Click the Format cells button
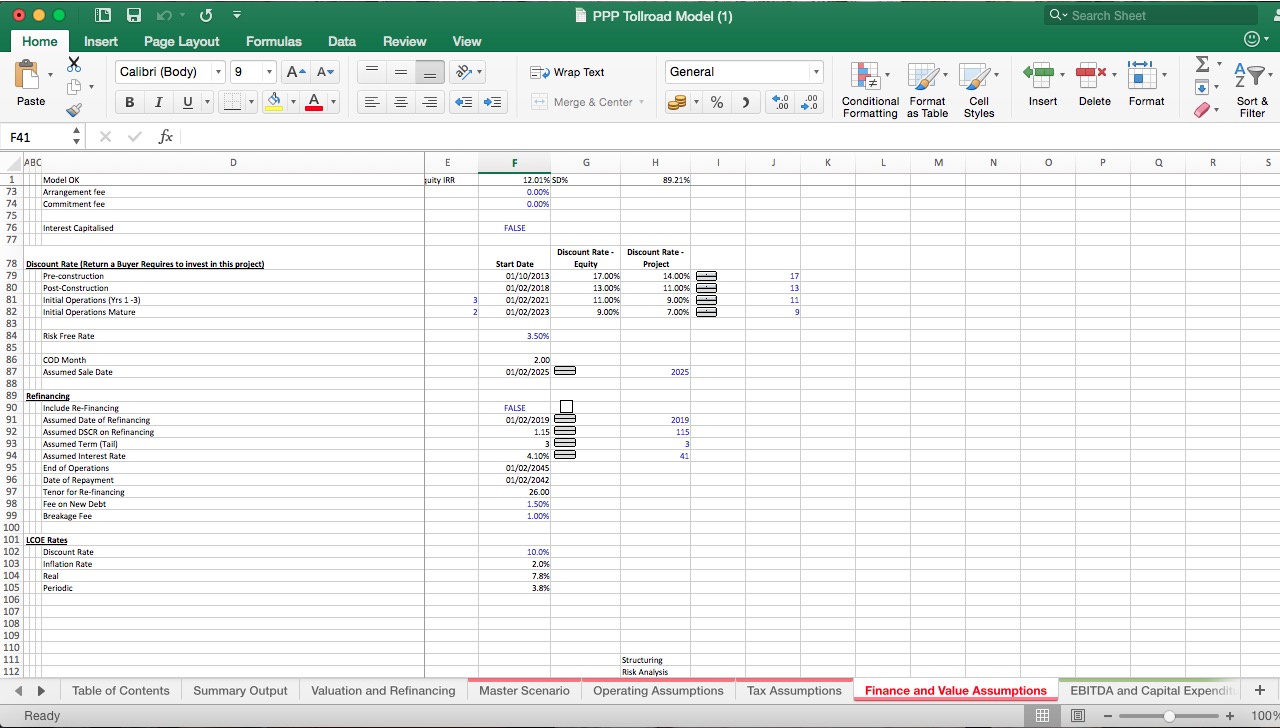 pyautogui.click(x=1146, y=84)
